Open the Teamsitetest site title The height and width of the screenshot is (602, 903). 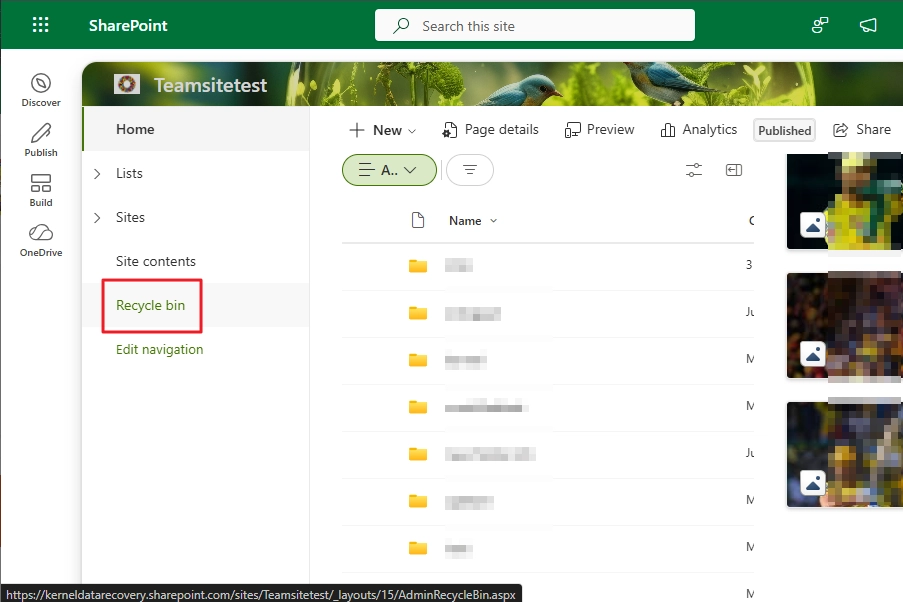click(x=210, y=85)
